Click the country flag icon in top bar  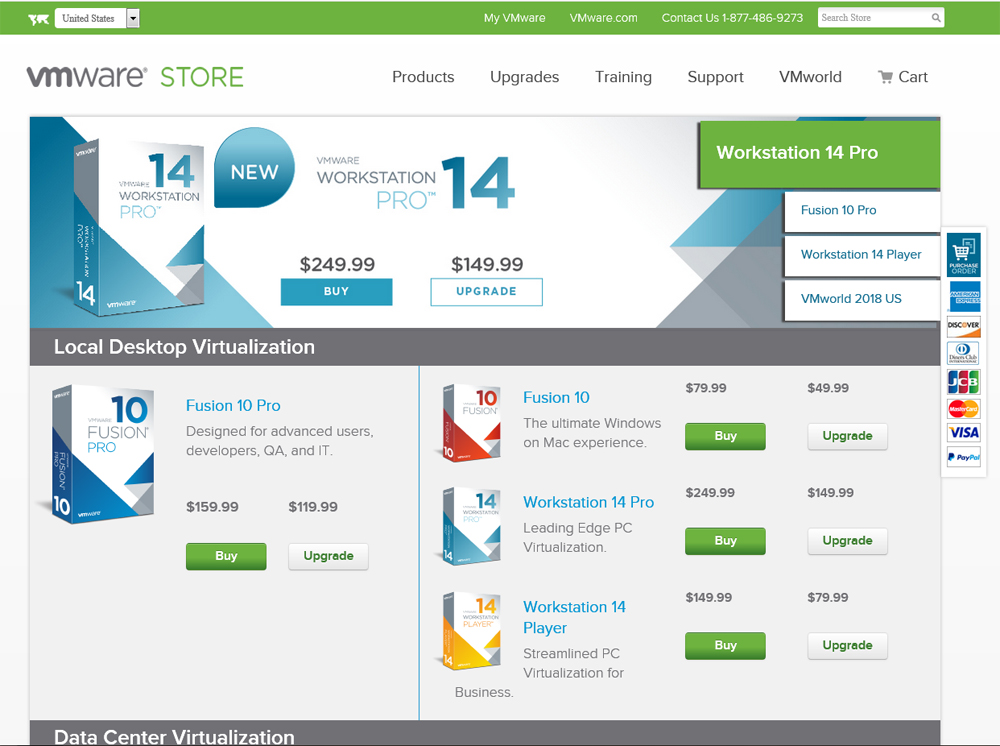tap(39, 18)
